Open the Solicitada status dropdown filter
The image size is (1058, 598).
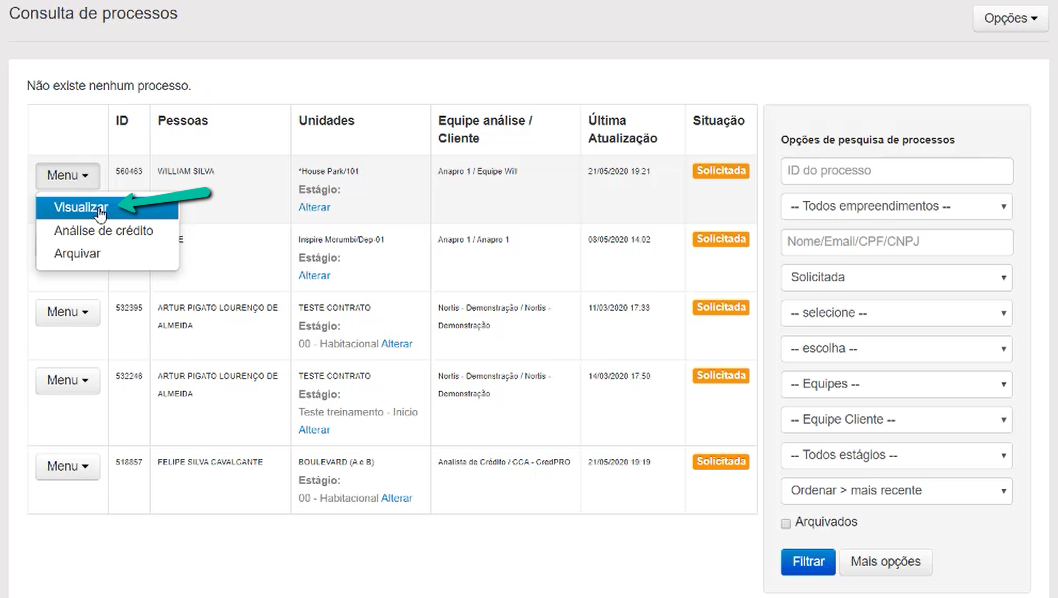tap(896, 277)
